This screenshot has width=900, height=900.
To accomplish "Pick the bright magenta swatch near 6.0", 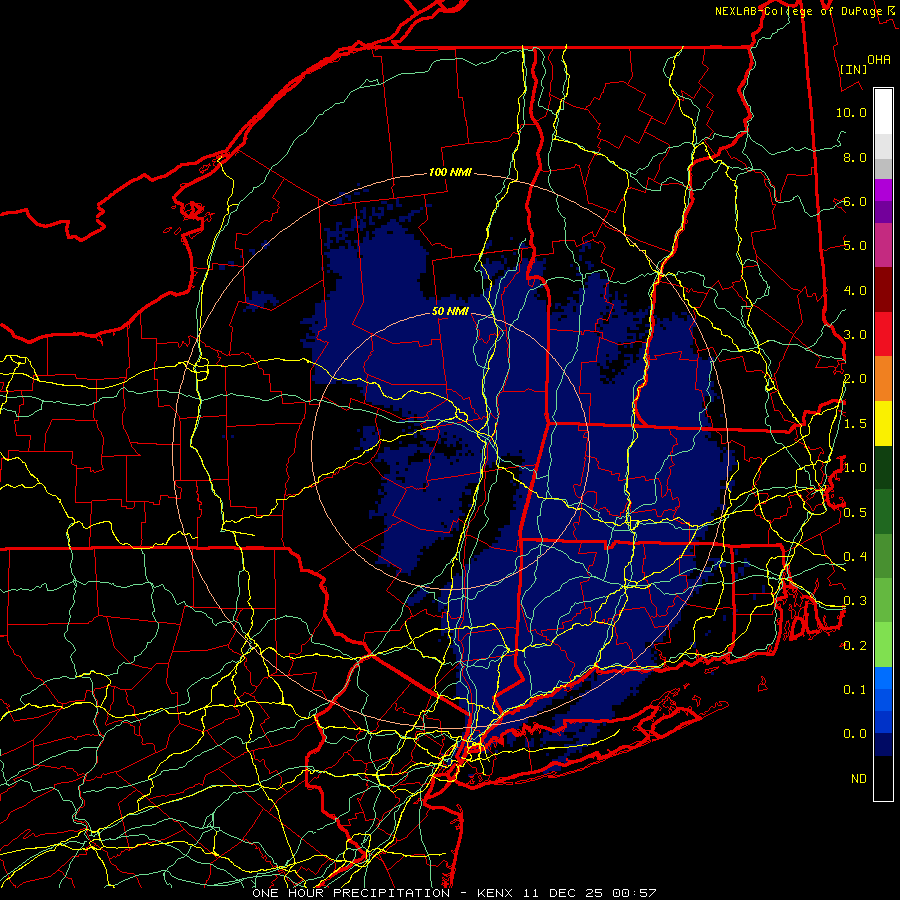I will (x=883, y=190).
